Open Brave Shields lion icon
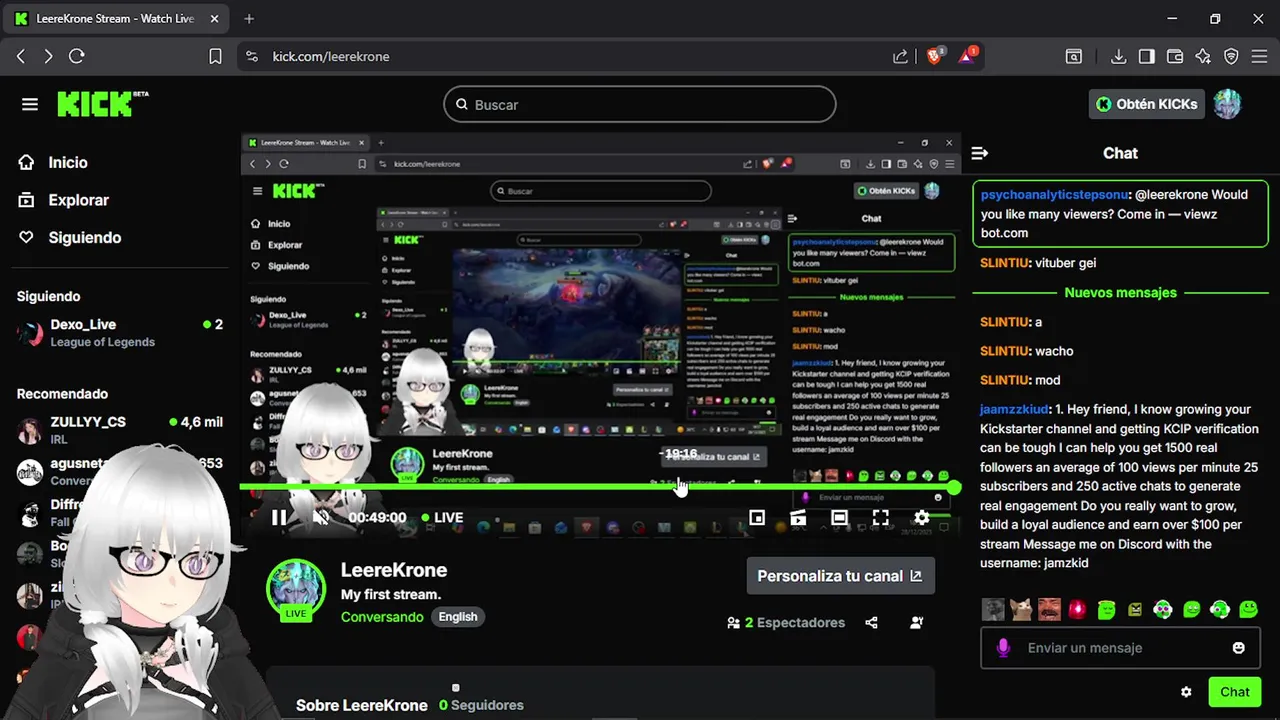The width and height of the screenshot is (1280, 720). click(935, 56)
